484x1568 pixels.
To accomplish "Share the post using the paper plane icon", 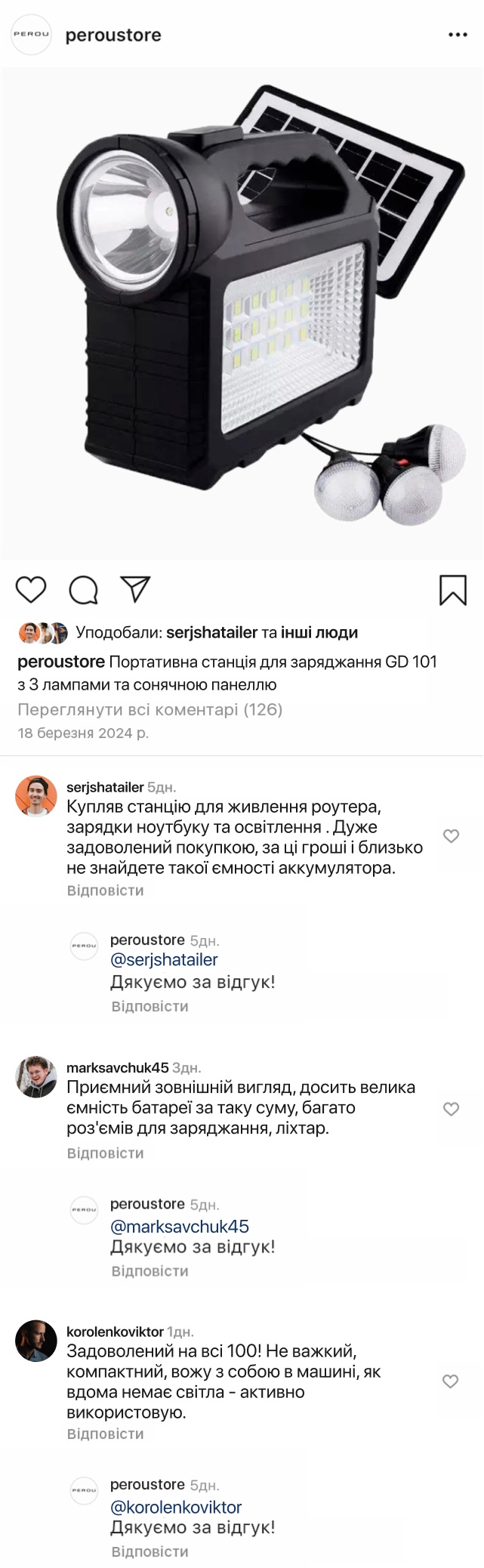I will pos(136,589).
